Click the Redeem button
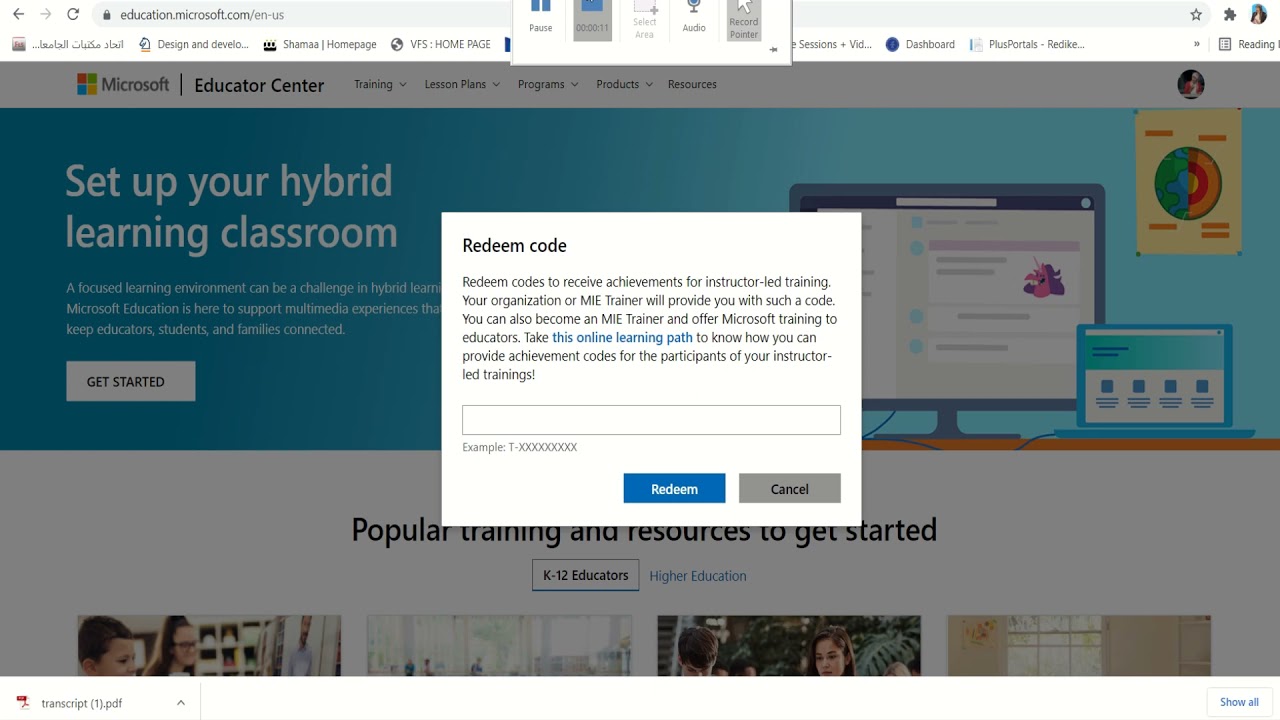 (x=674, y=489)
